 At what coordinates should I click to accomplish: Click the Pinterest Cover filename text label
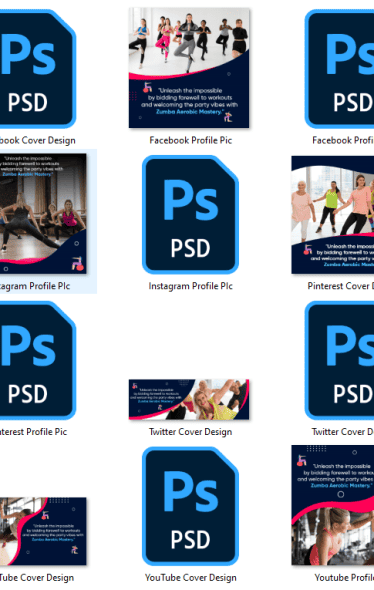(x=341, y=286)
